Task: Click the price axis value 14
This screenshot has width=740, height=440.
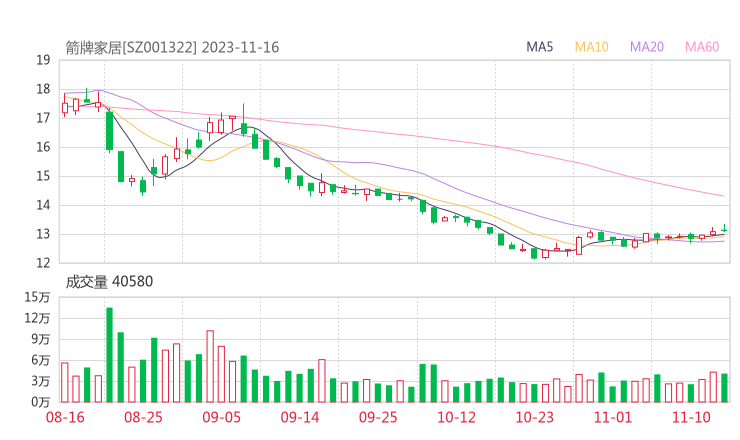Action: (x=43, y=205)
